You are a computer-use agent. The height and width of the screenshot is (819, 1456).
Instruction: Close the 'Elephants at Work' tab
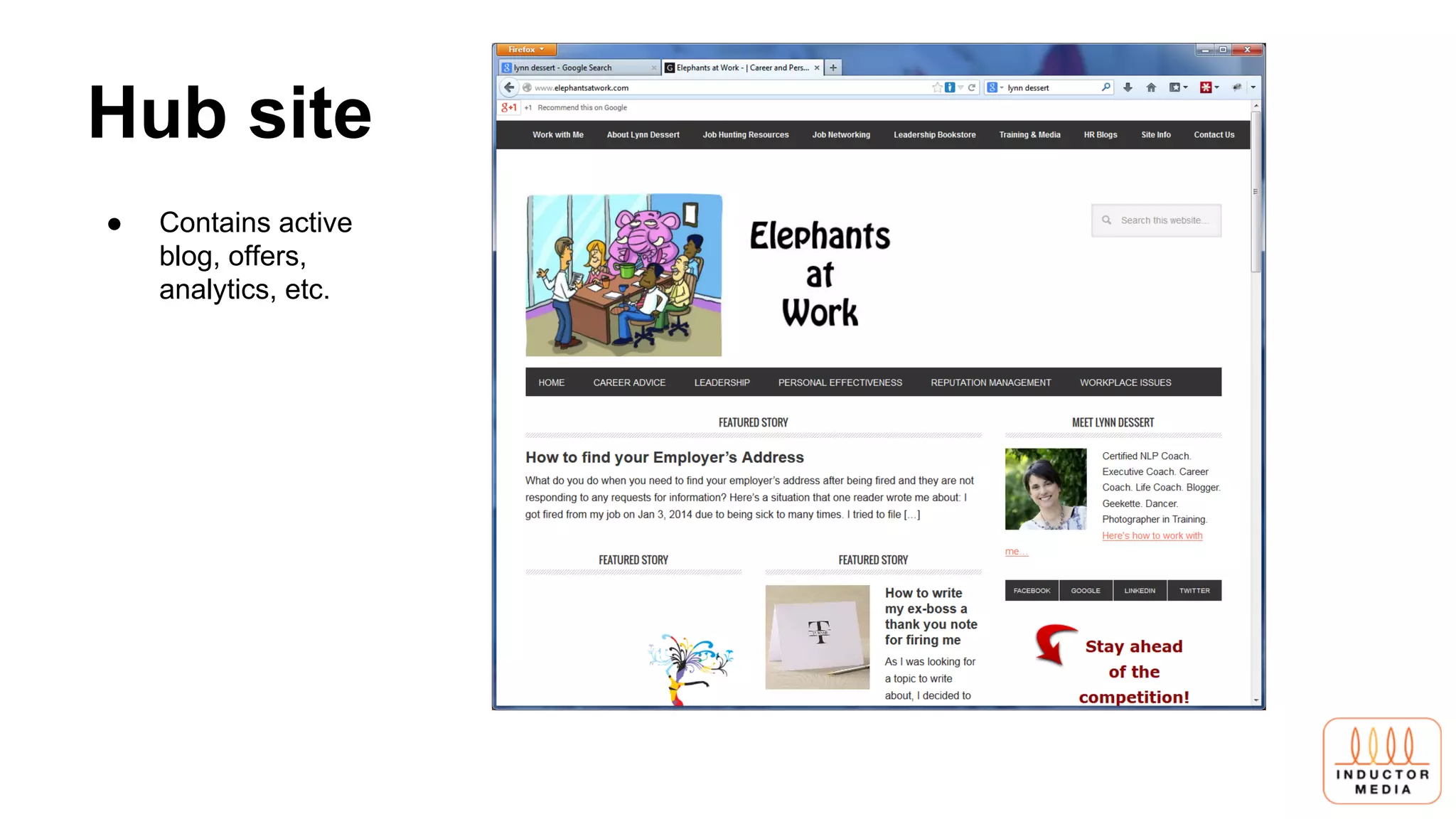(817, 68)
